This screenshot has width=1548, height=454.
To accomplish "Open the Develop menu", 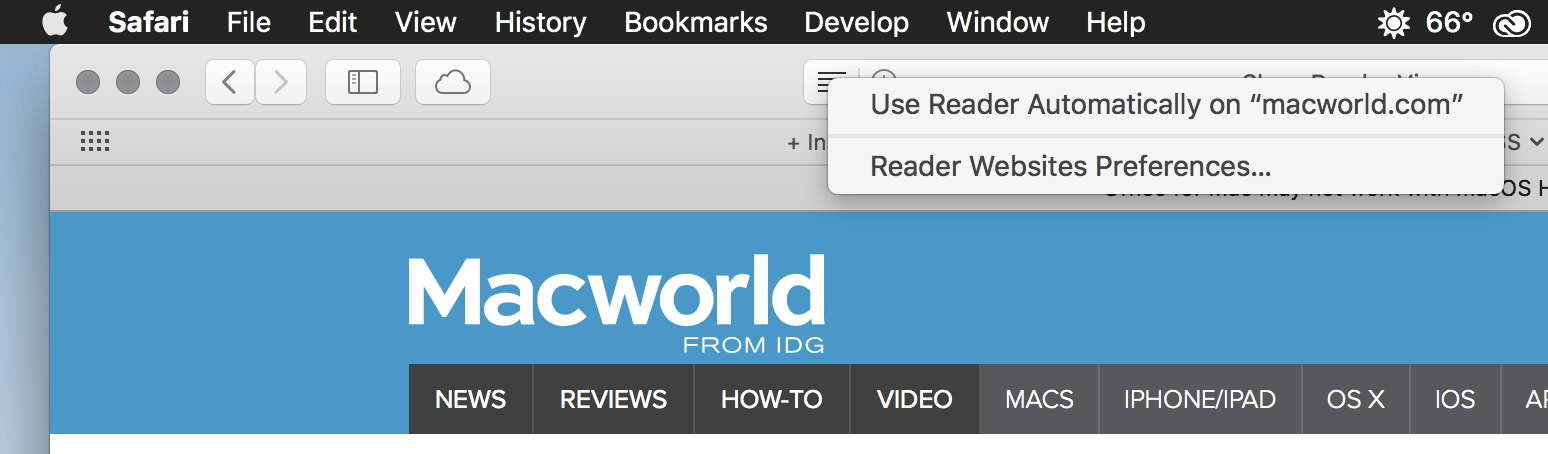I will click(857, 22).
